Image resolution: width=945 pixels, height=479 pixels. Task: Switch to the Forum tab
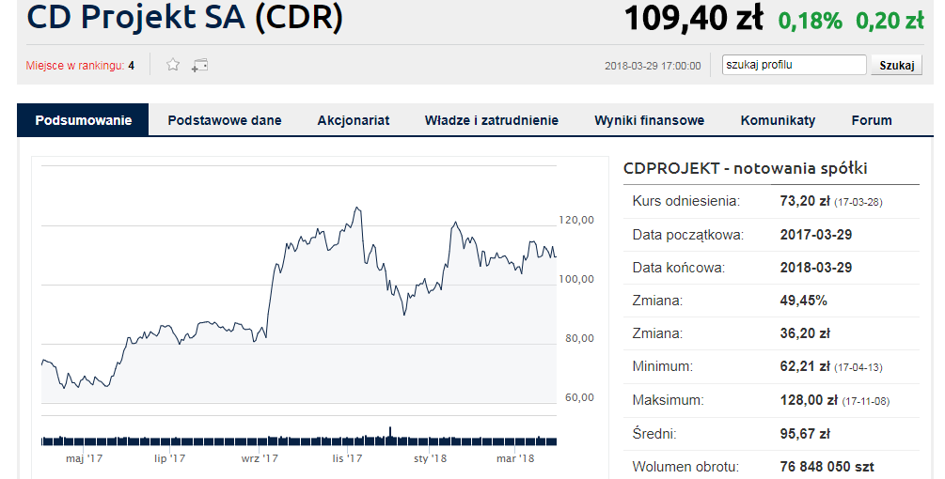(x=871, y=121)
